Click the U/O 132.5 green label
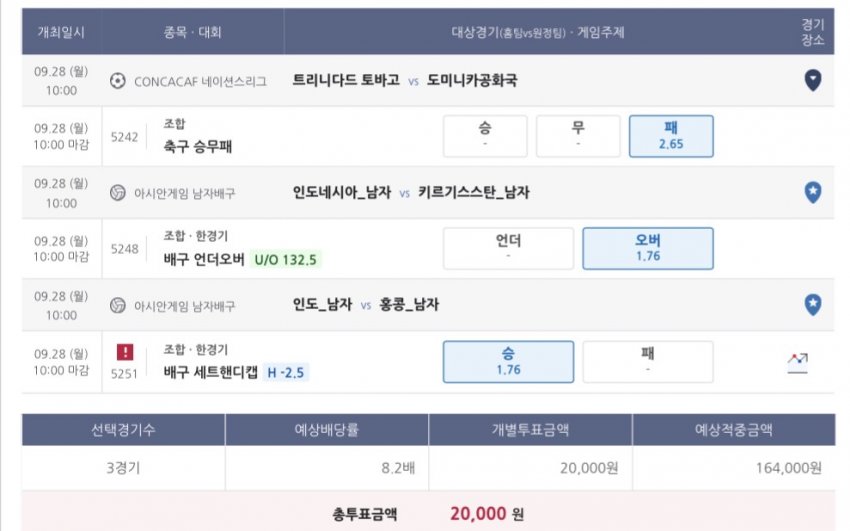Viewport: 850px width, 531px height. [x=286, y=260]
